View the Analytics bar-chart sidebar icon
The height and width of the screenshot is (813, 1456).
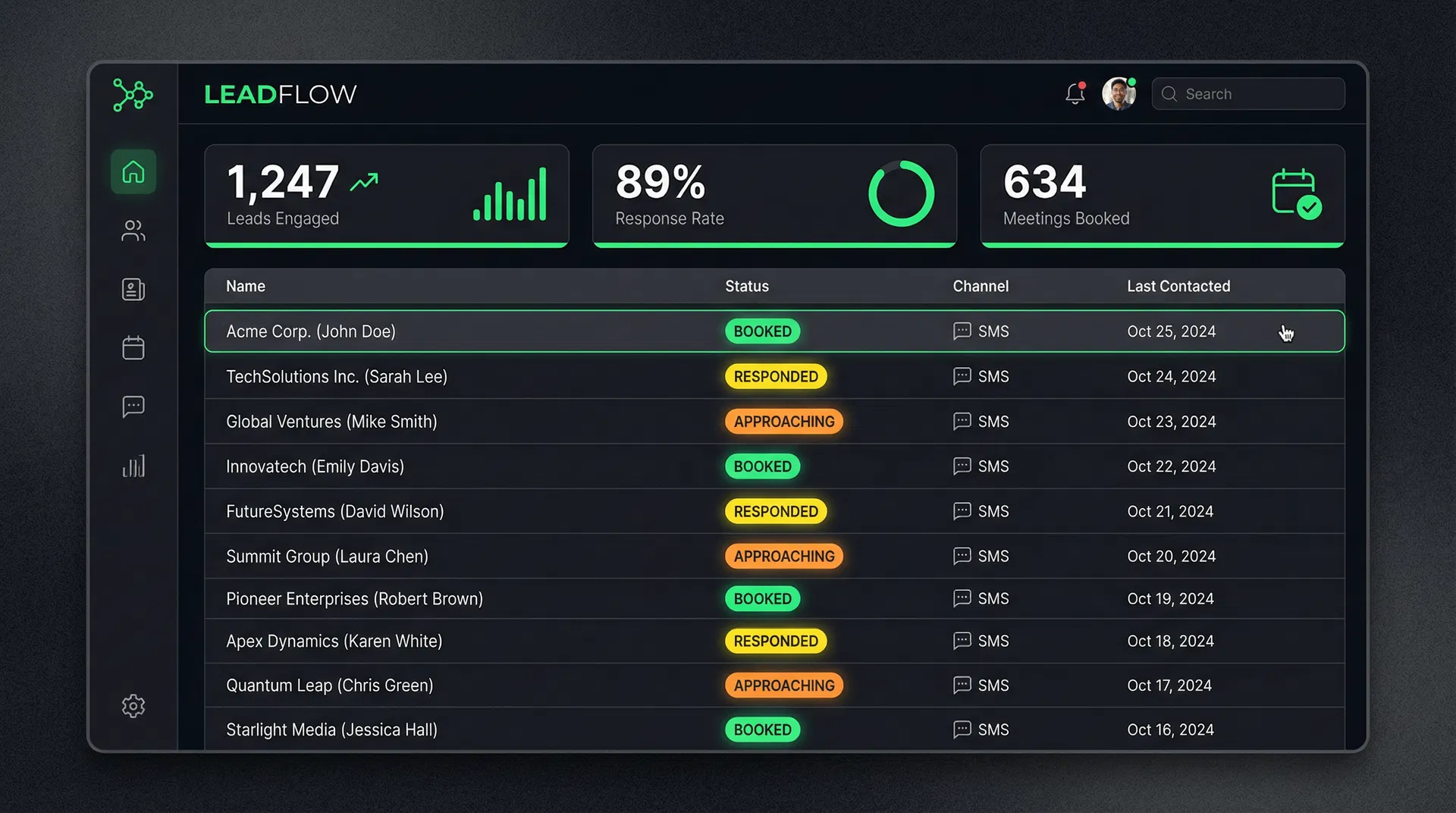point(133,466)
